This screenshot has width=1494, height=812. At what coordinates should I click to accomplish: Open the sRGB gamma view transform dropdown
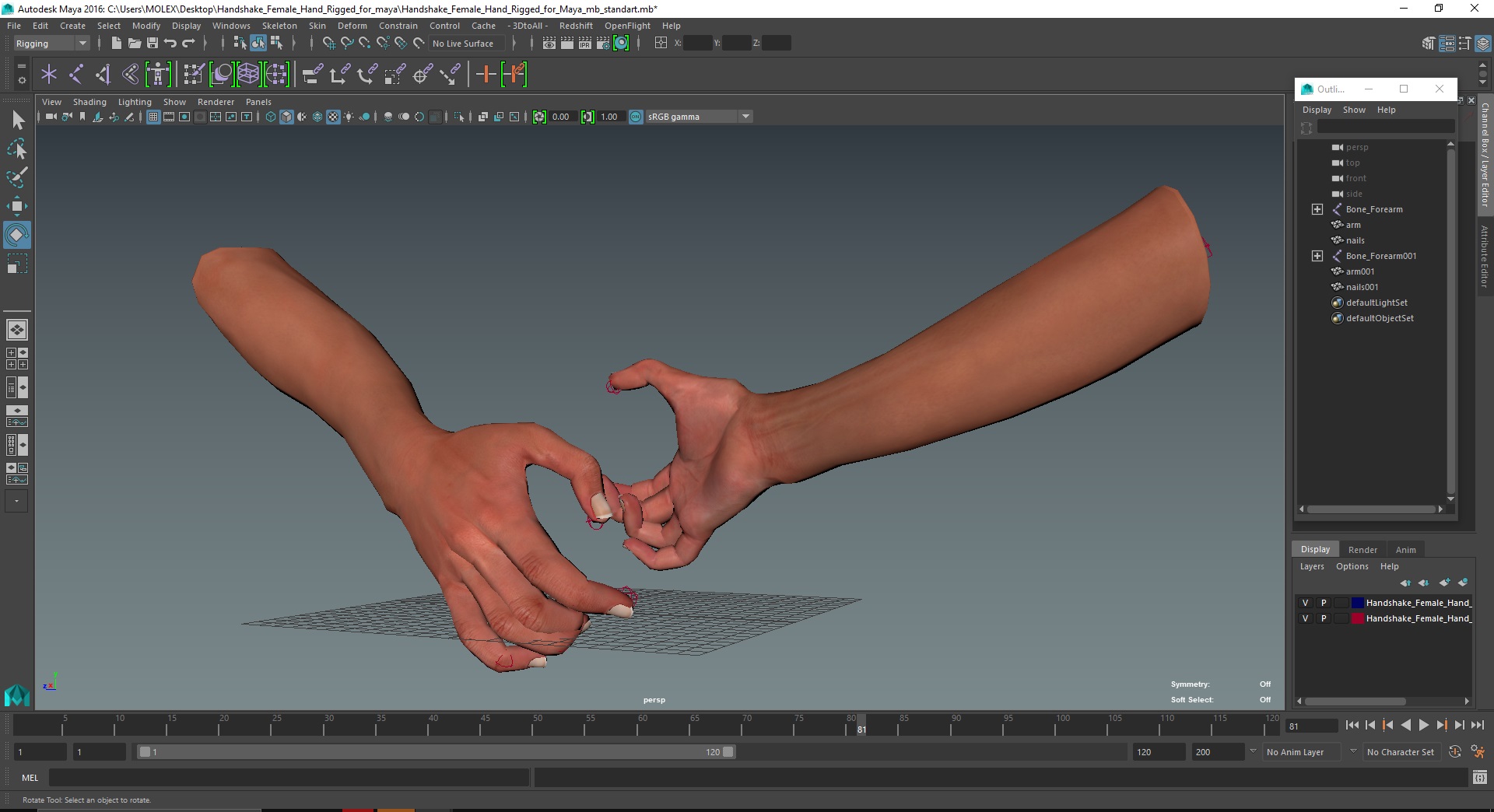click(x=700, y=117)
